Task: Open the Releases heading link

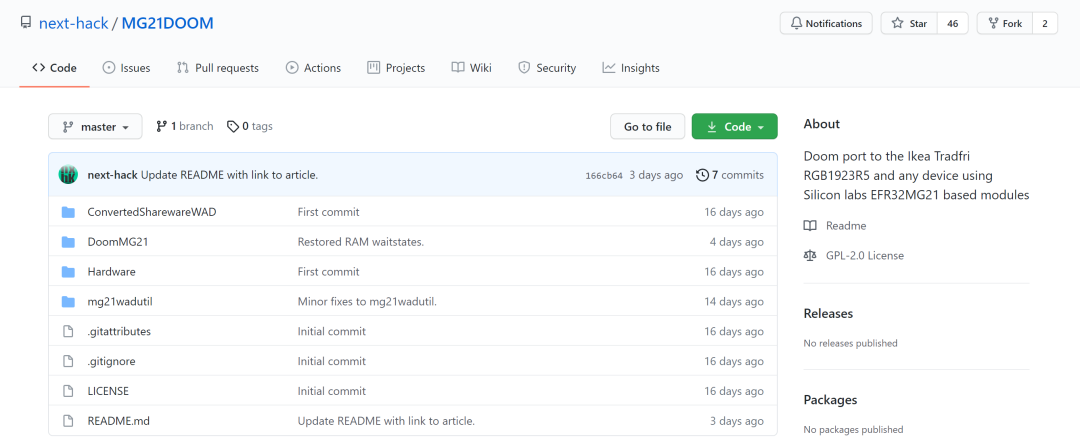Action: click(828, 313)
